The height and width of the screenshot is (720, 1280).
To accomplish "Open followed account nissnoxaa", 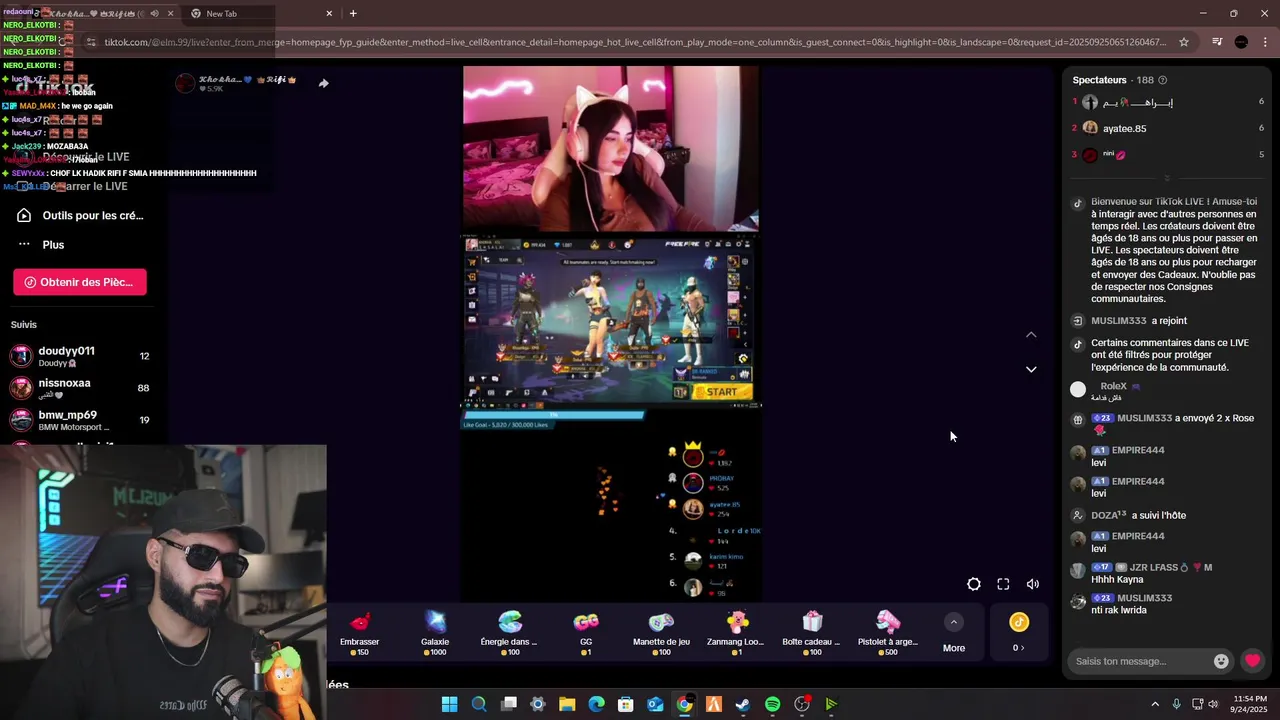I will point(80,388).
